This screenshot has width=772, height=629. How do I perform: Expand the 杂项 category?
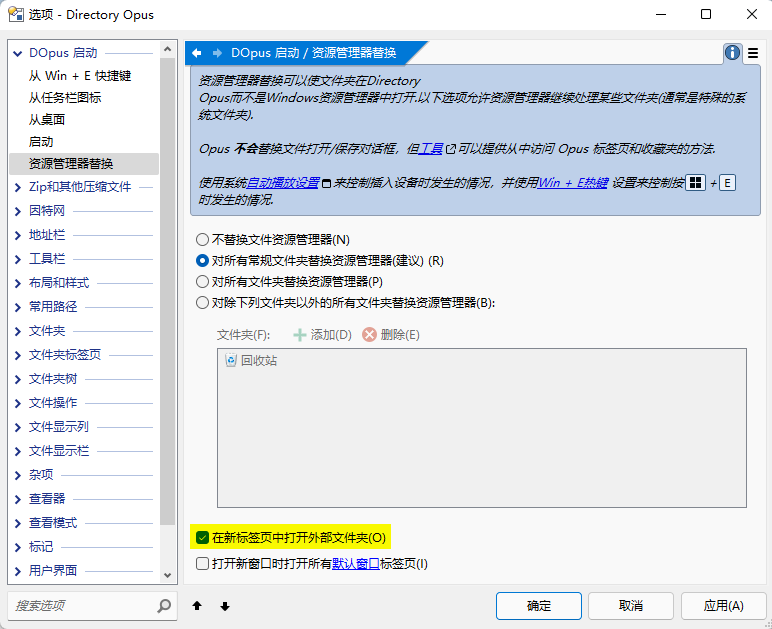coord(18,475)
